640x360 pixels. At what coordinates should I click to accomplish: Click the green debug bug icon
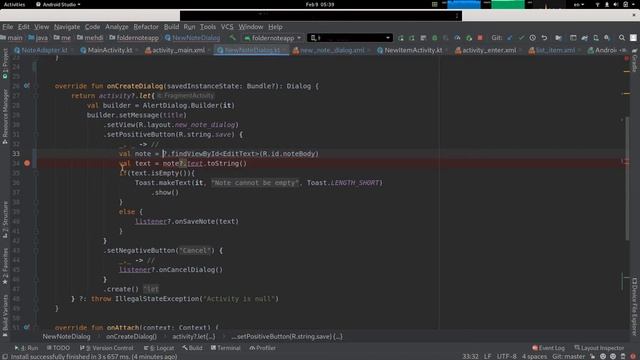tap(435, 38)
